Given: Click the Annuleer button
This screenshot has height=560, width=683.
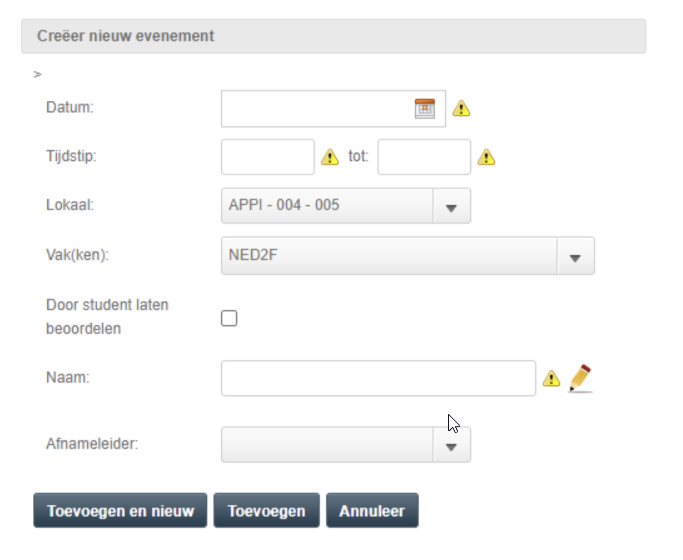Looking at the screenshot, I should pyautogui.click(x=372, y=510).
